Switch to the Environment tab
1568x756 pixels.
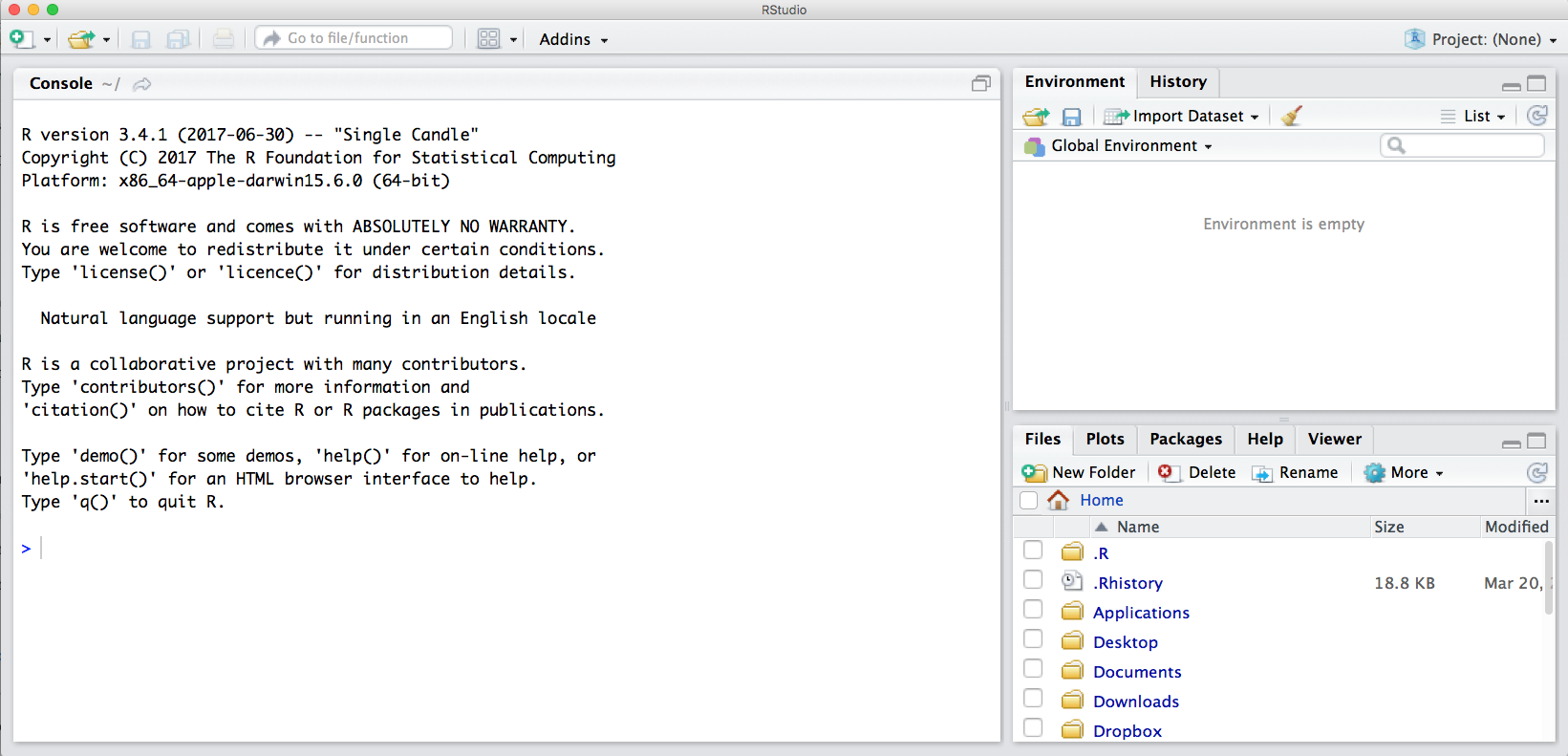[1075, 82]
